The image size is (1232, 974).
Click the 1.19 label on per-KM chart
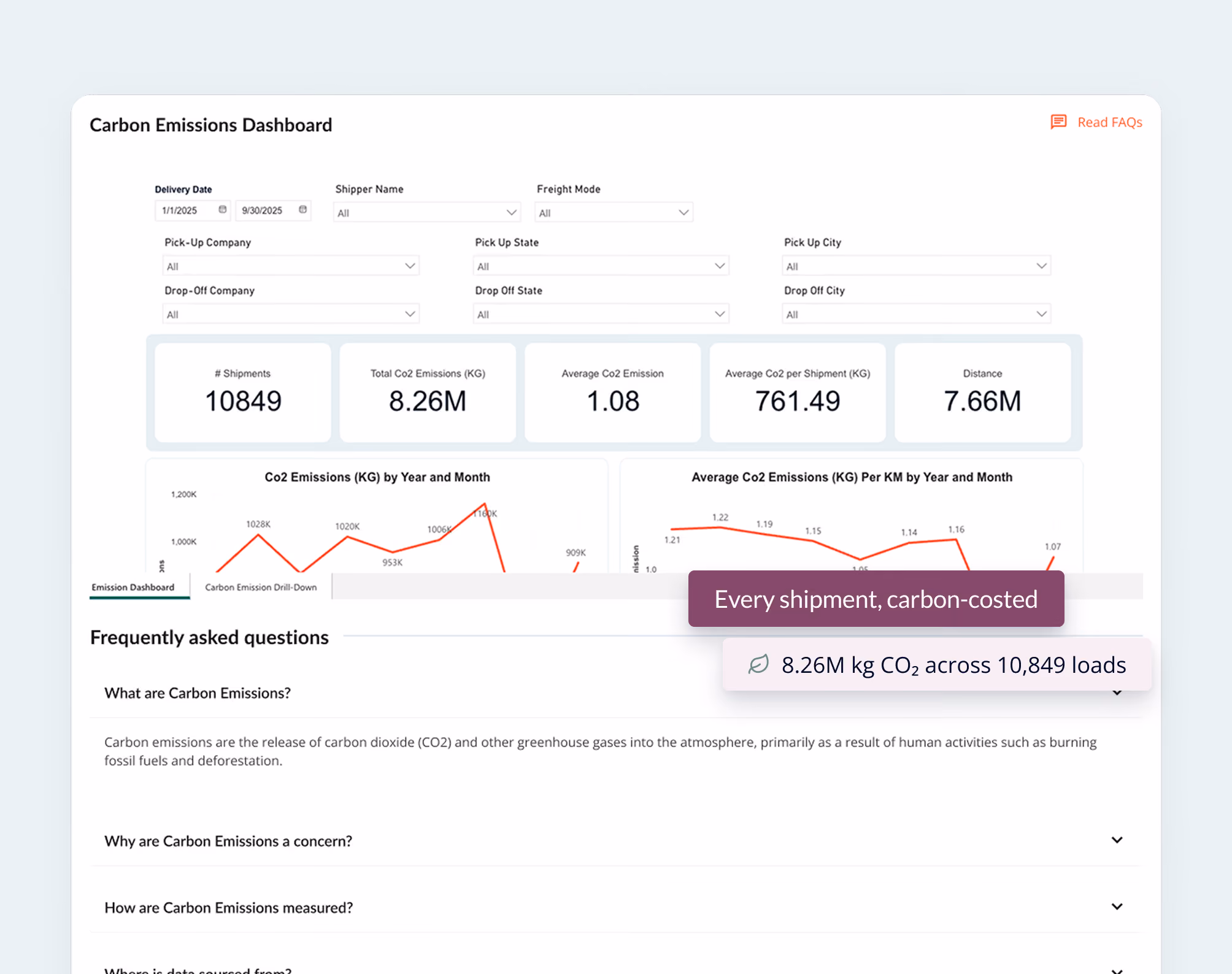764,524
